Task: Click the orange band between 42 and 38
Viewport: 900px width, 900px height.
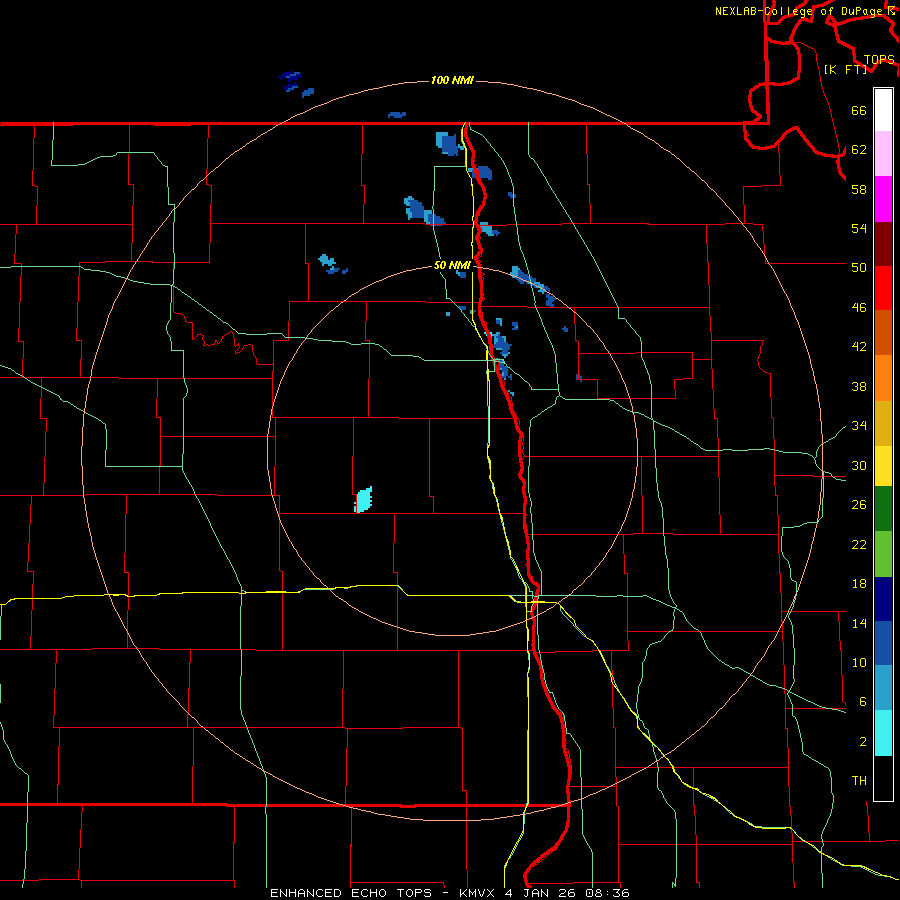Action: 883,378
